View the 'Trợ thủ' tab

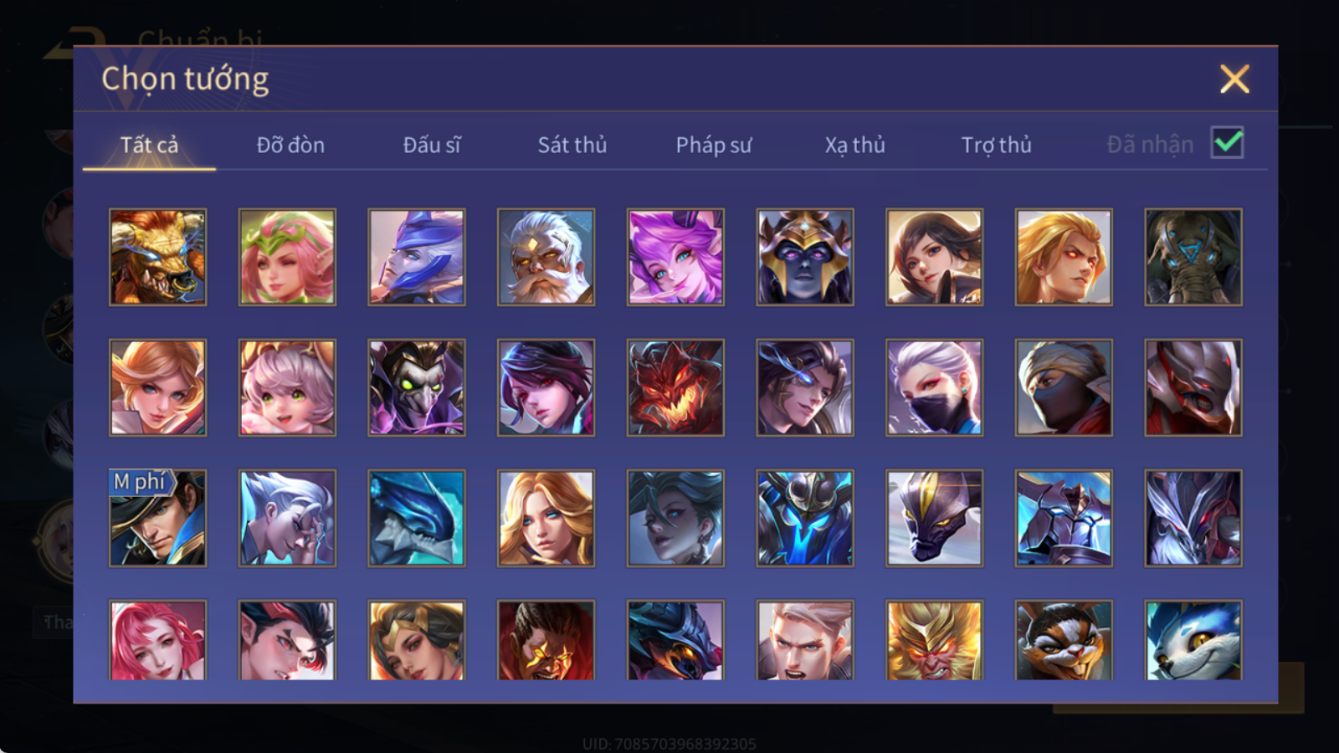(996, 145)
